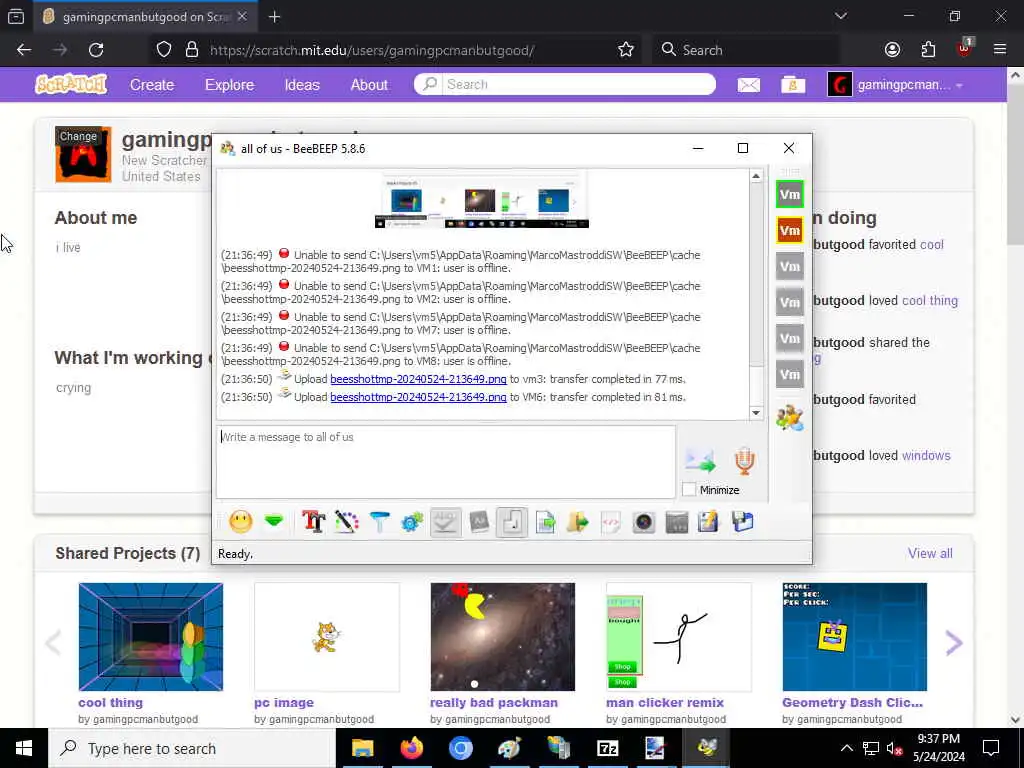The image size is (1024, 768).
Task: Show previous projects with left carousel arrow
Action: point(53,643)
